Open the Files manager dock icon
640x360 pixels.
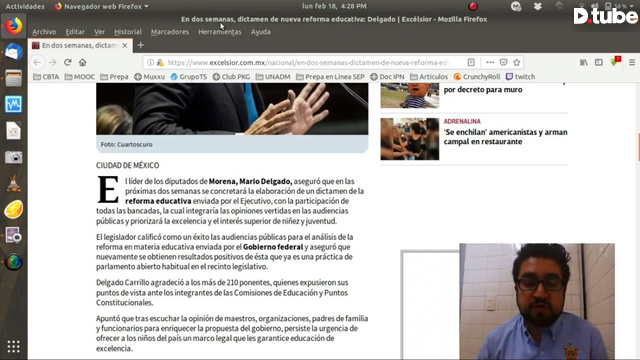[x=13, y=78]
